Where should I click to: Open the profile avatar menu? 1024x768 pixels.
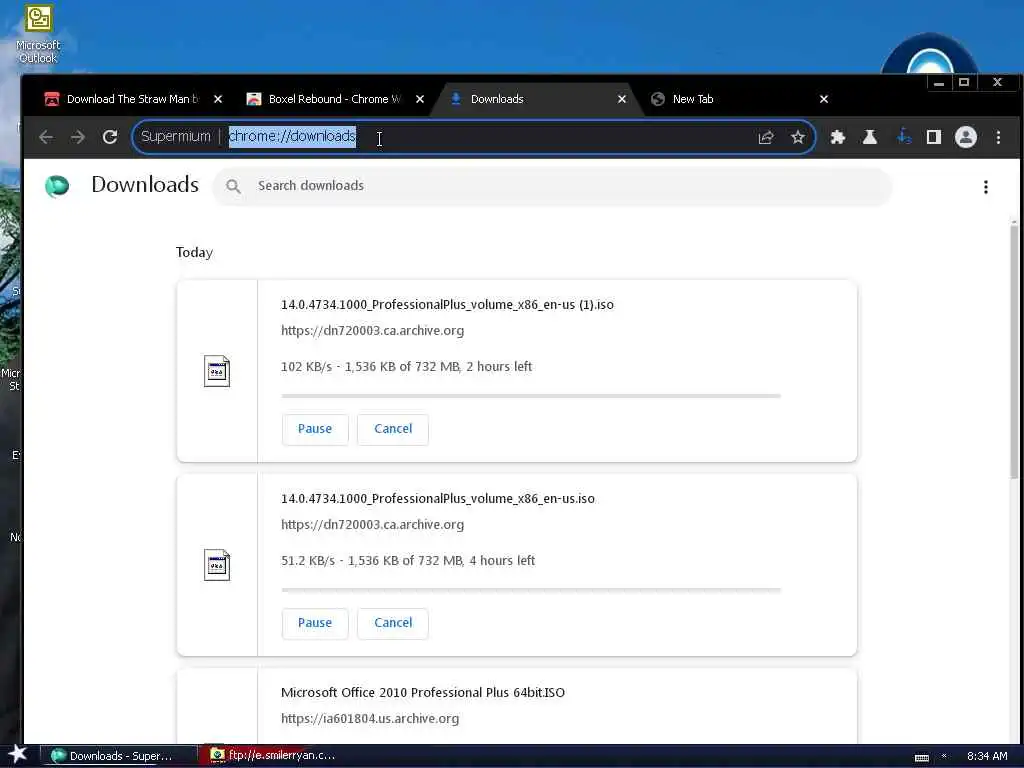click(x=966, y=137)
